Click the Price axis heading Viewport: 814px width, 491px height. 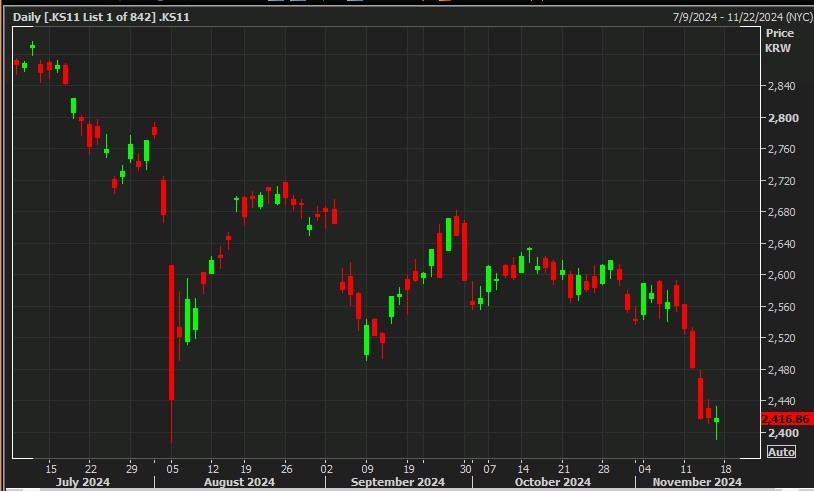coord(780,33)
